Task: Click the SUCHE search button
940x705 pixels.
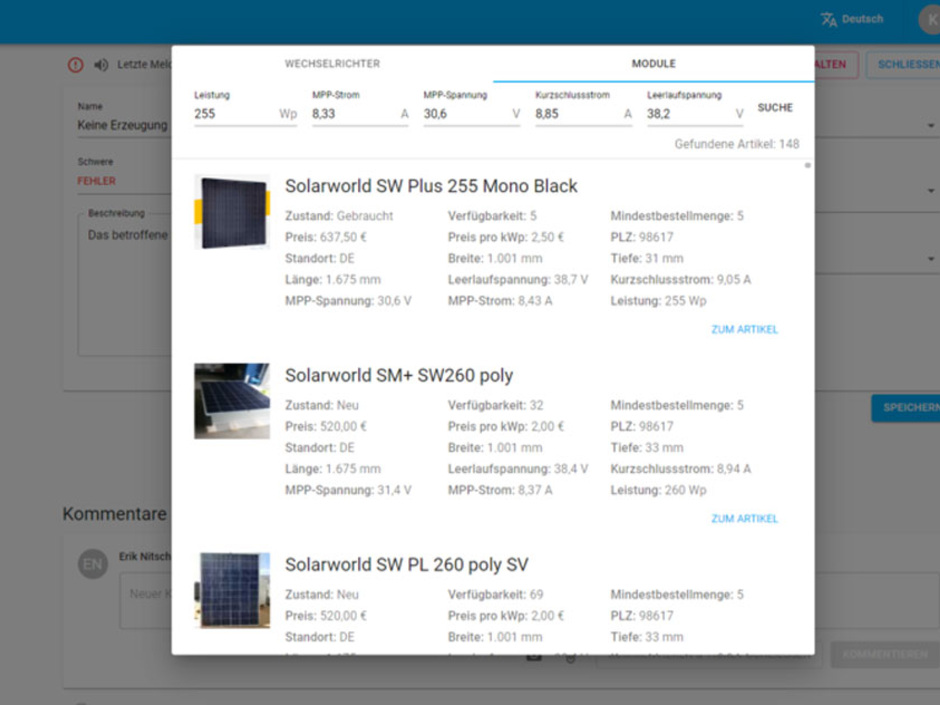Action: point(774,107)
